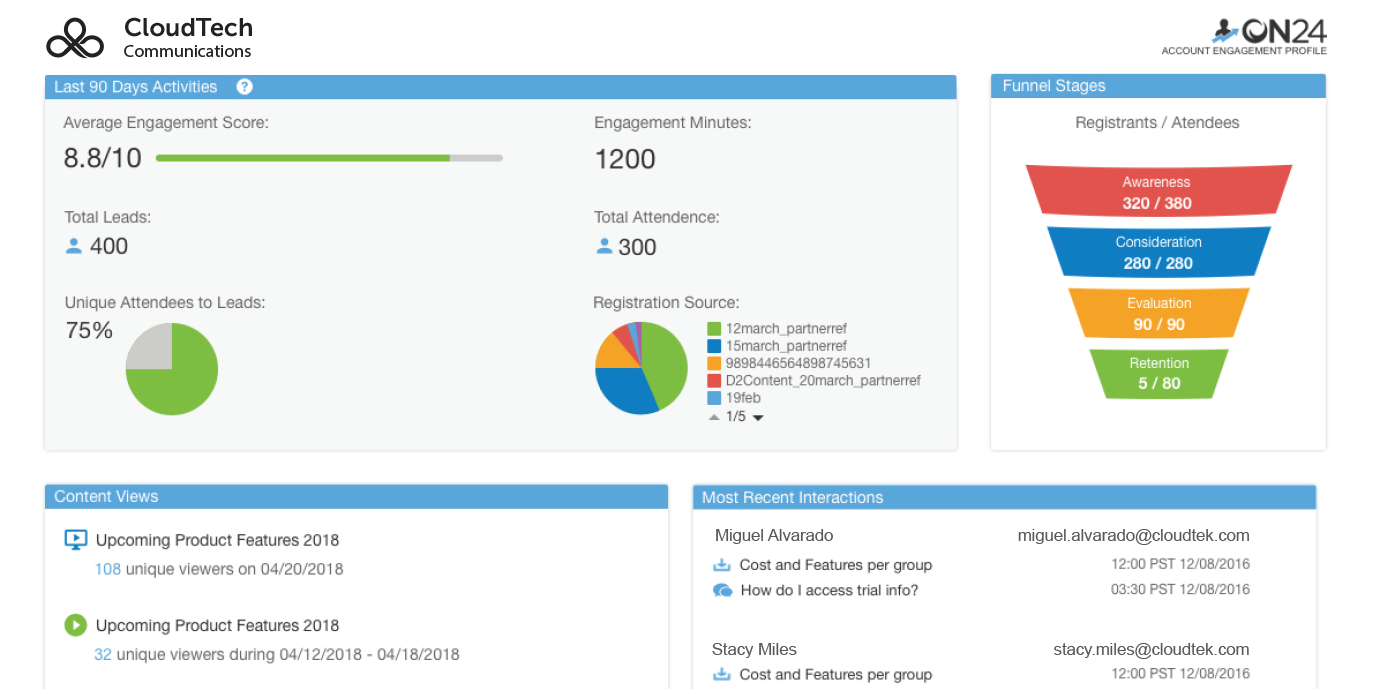Open the help question mark beside Last 90 Days Activities
This screenshot has width=1378, height=689.
[x=245, y=87]
